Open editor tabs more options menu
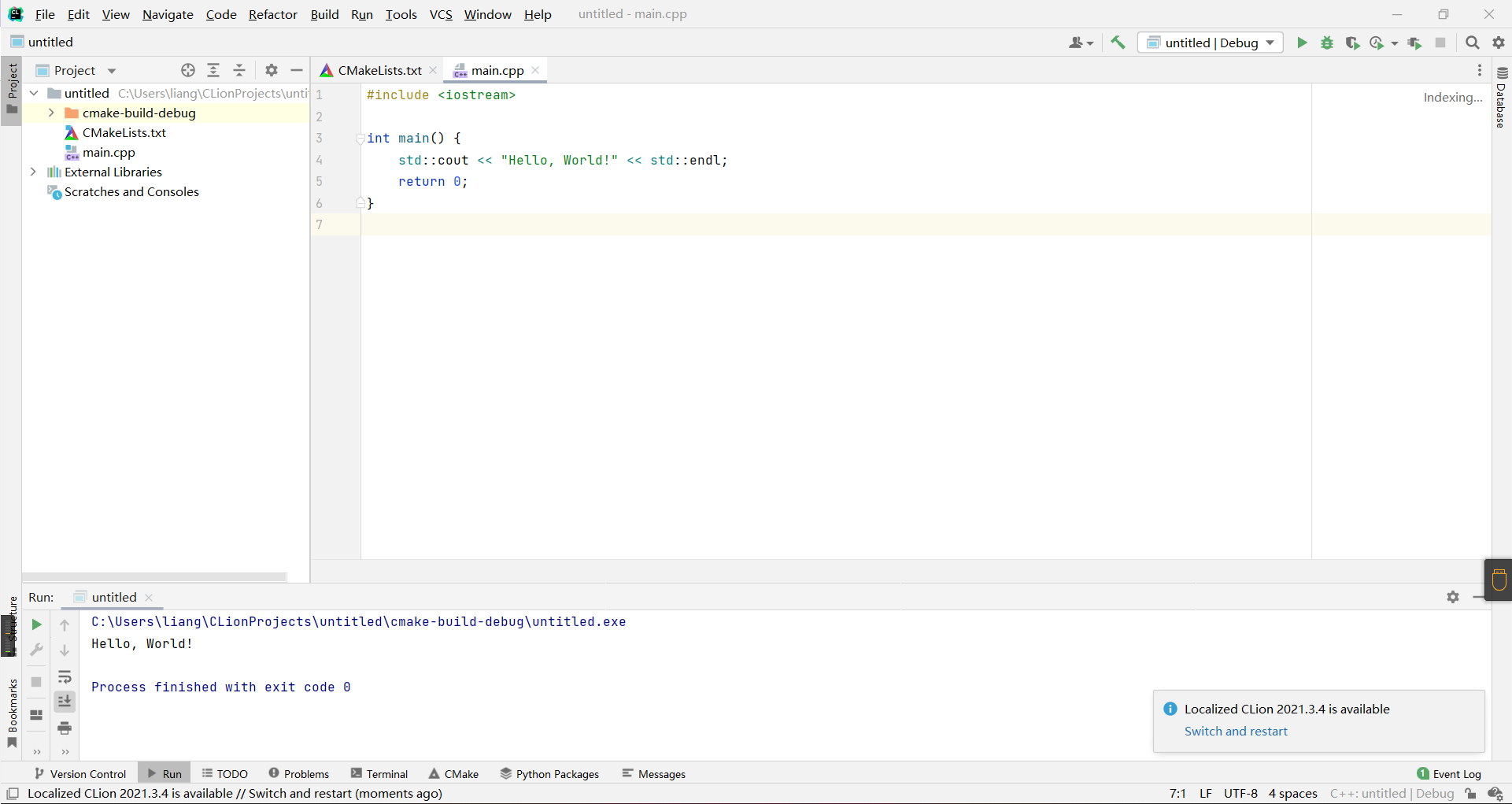The width and height of the screenshot is (1512, 804). click(1480, 70)
